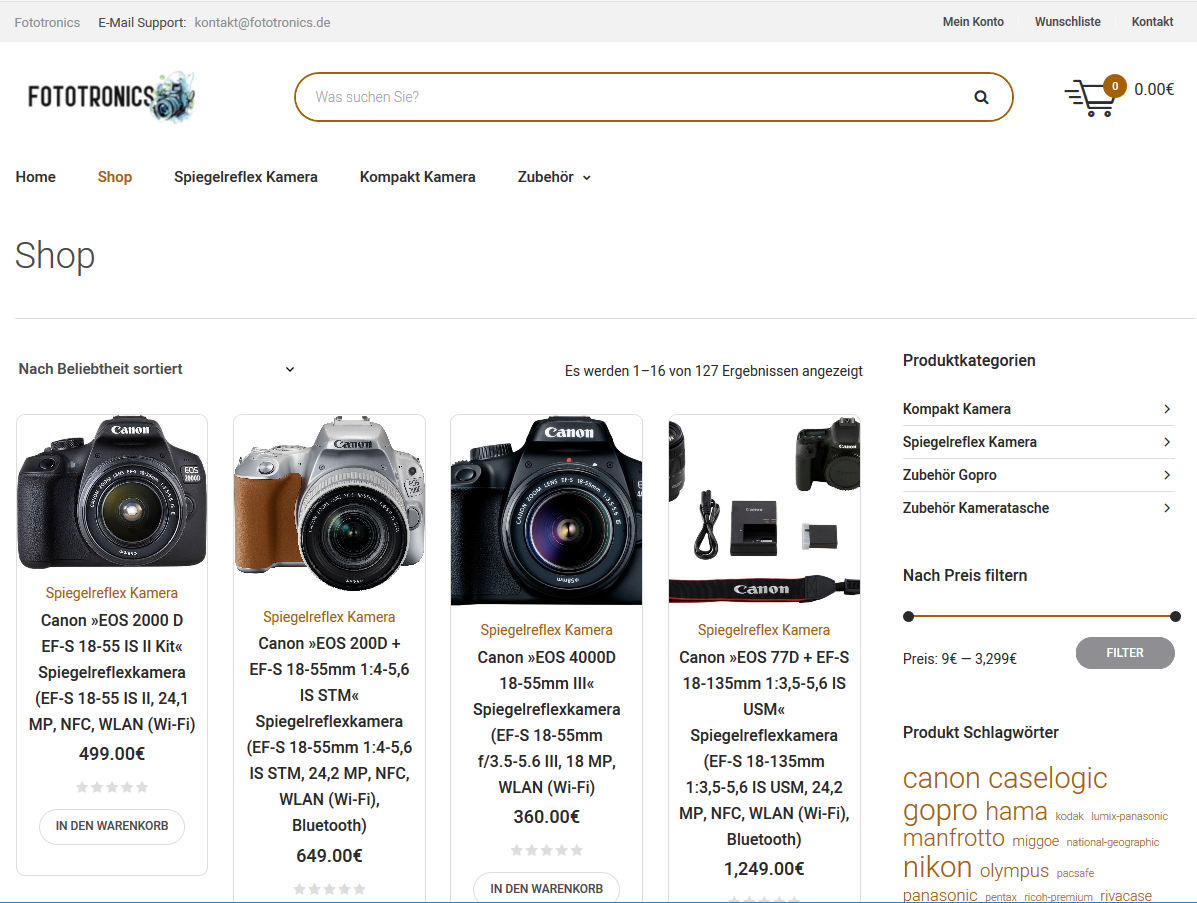1197x903 pixels.
Task: Open the Kontakt link in the top bar
Action: click(x=1152, y=22)
